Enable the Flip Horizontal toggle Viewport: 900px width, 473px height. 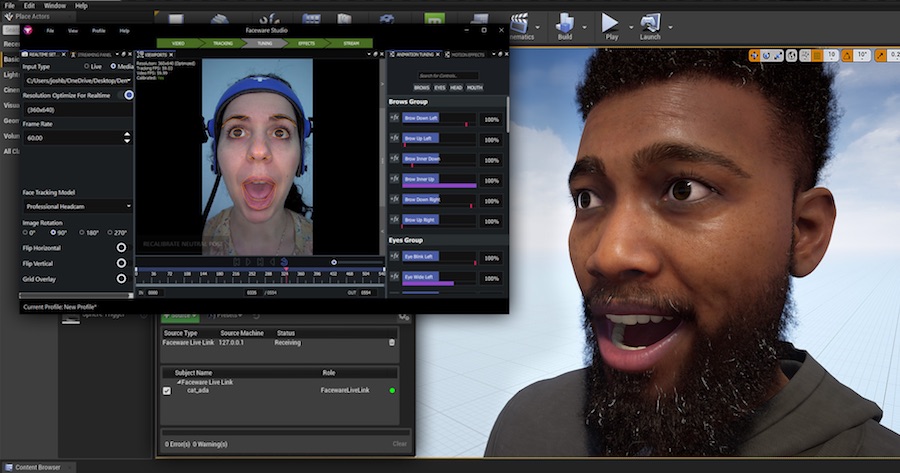[121, 247]
